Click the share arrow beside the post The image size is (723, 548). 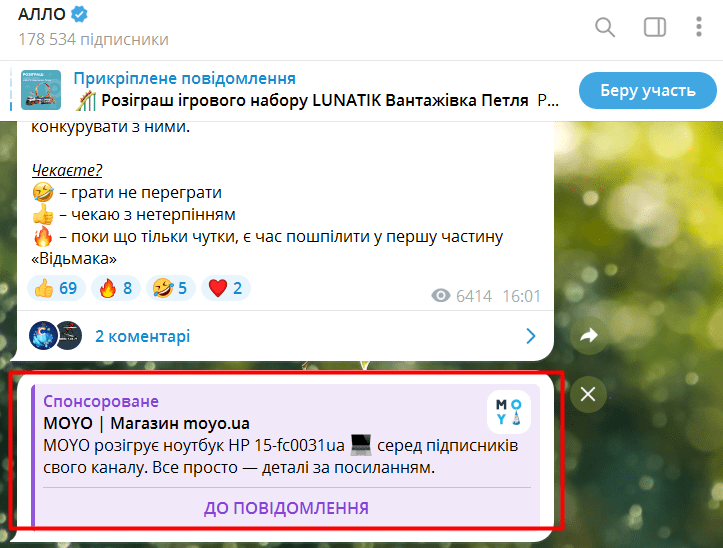(x=588, y=335)
